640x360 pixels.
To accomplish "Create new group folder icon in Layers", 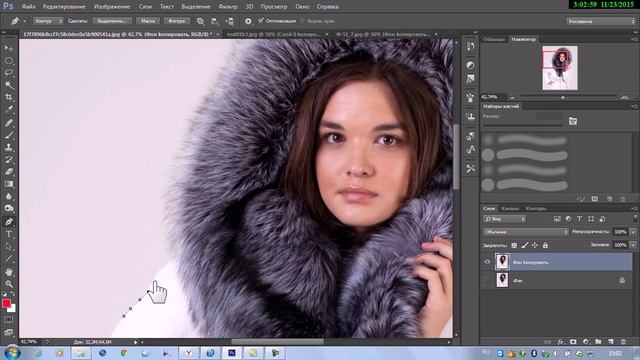I will [x=598, y=342].
